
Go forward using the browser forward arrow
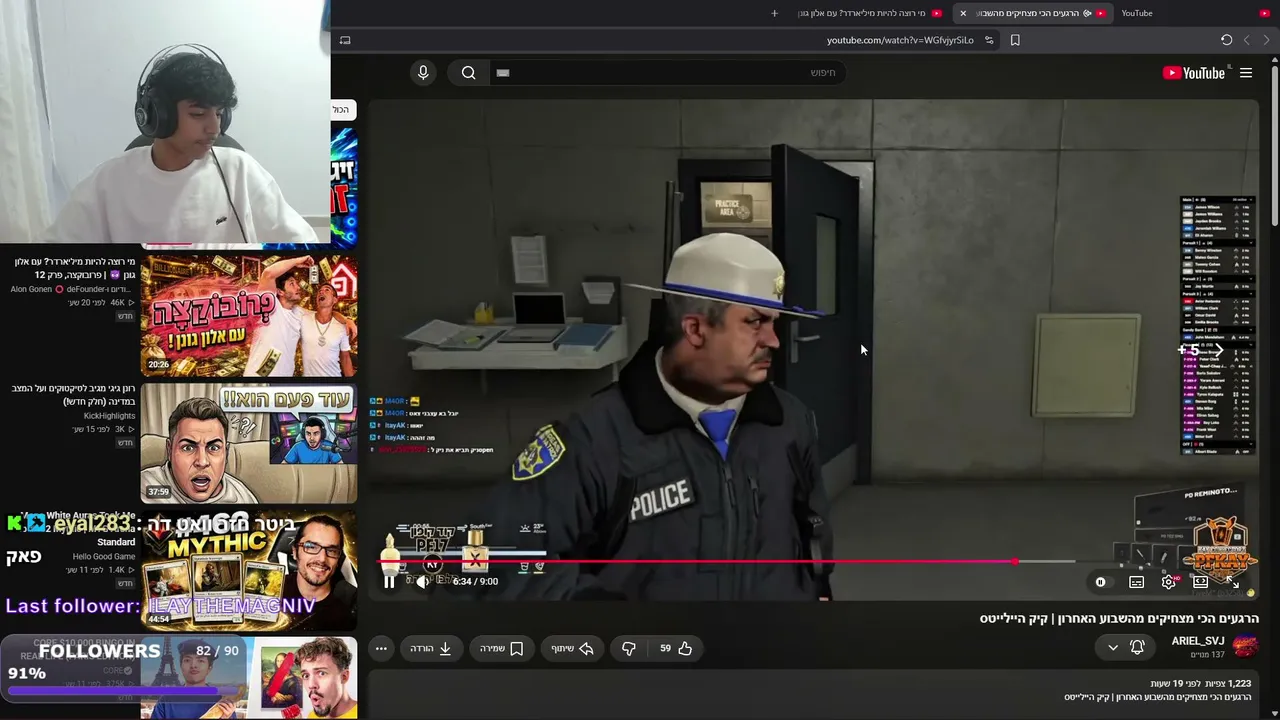(x=1246, y=40)
